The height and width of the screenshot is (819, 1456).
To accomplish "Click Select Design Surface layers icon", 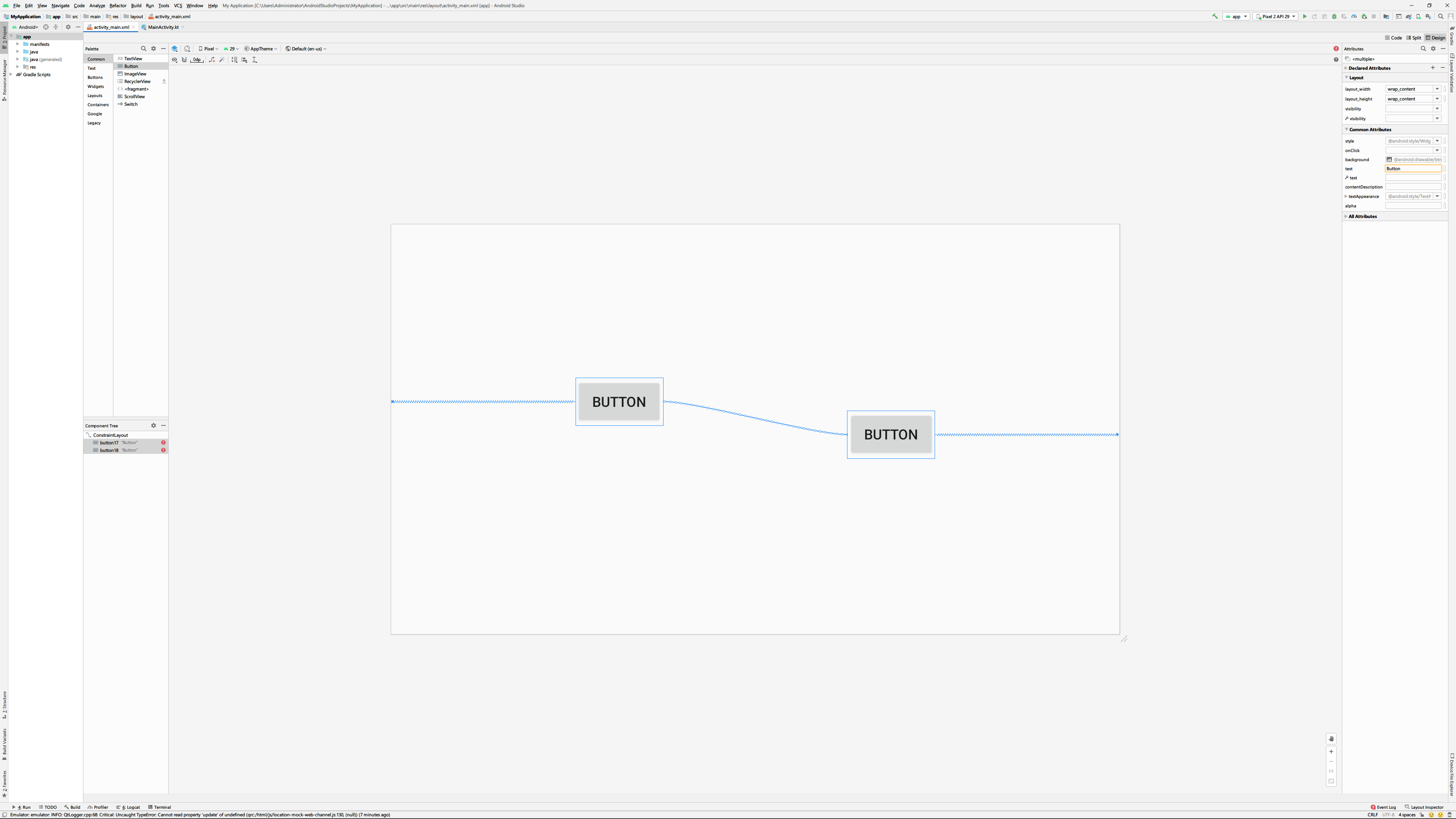I will click(175, 49).
